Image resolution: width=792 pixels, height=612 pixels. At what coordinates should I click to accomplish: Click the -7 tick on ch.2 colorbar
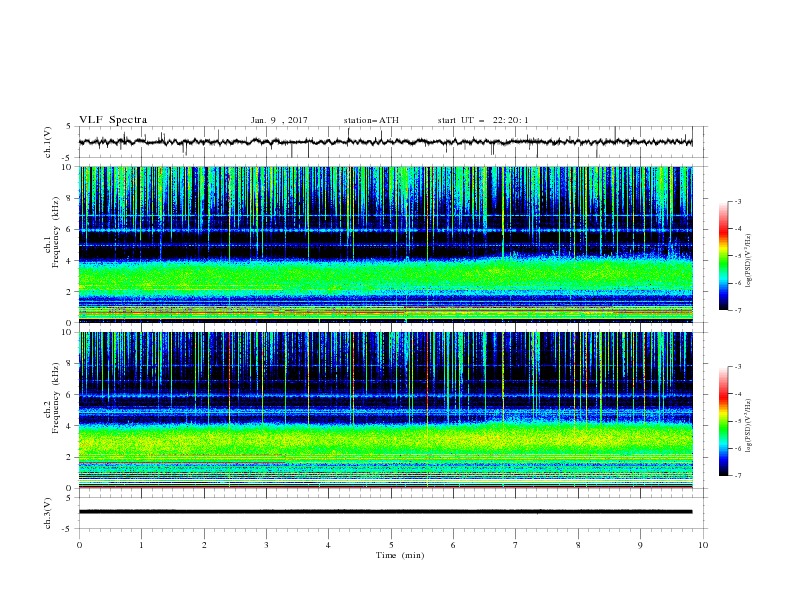(x=737, y=475)
